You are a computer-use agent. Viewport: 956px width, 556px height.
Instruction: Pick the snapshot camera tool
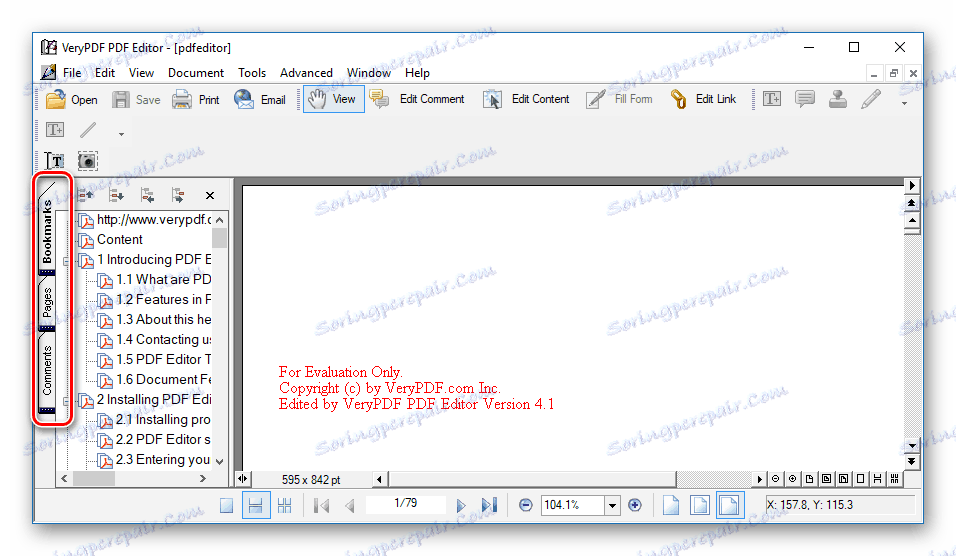(88, 161)
